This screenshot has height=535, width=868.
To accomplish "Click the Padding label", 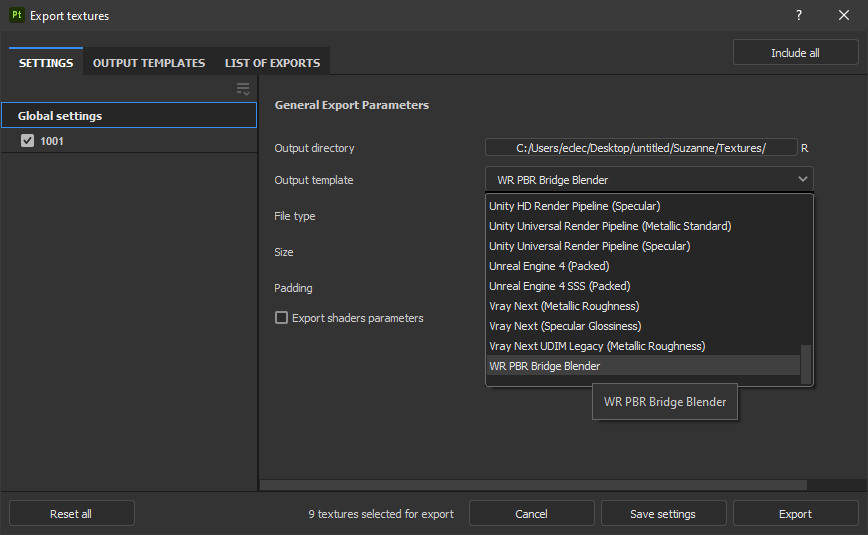I will point(293,288).
